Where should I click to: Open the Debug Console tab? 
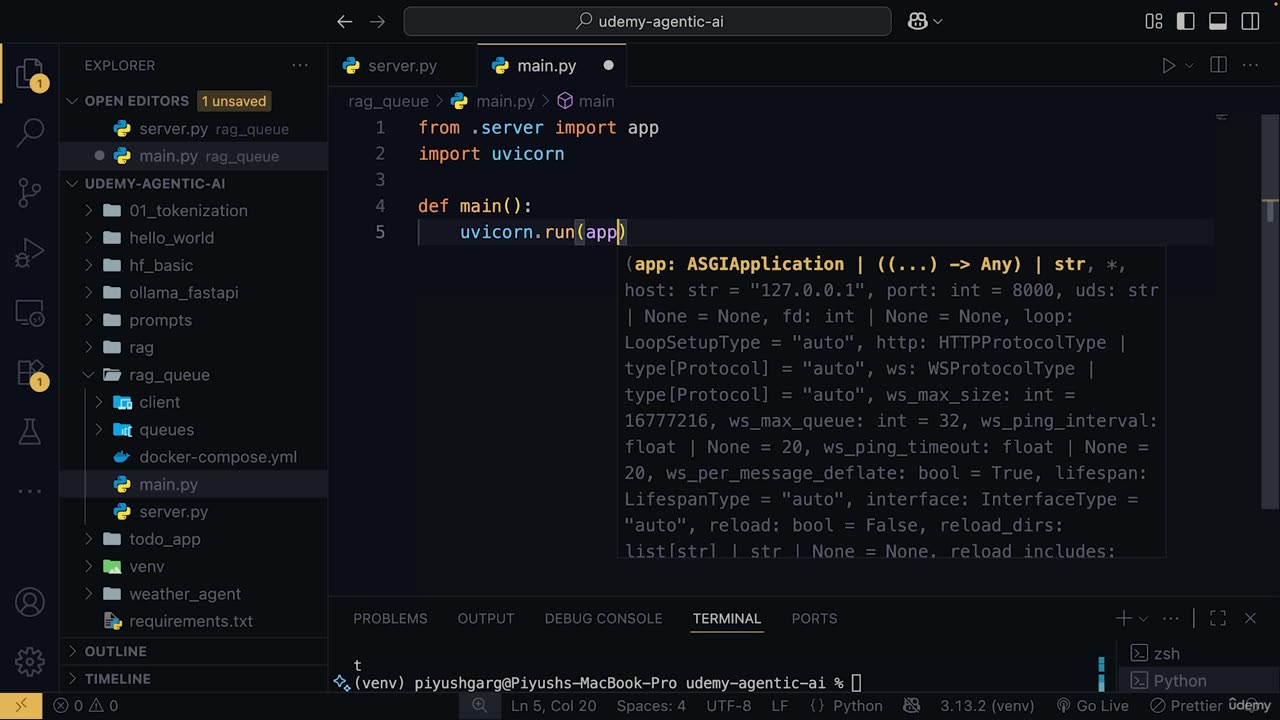click(x=603, y=619)
